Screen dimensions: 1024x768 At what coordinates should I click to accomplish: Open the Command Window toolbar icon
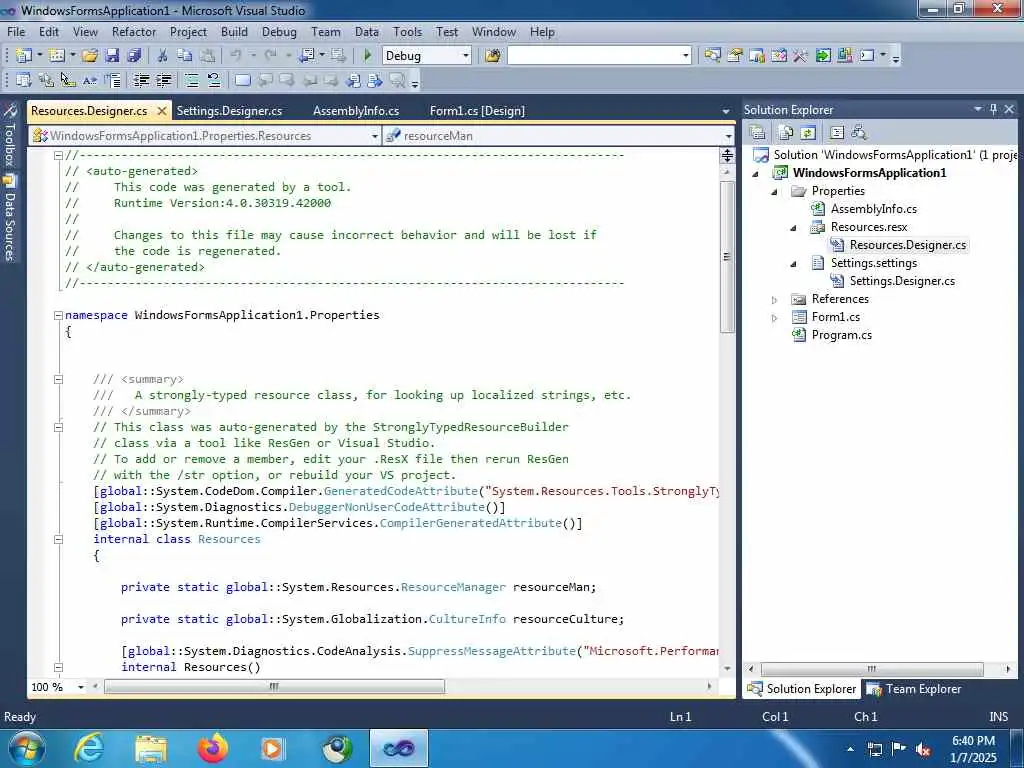867,56
